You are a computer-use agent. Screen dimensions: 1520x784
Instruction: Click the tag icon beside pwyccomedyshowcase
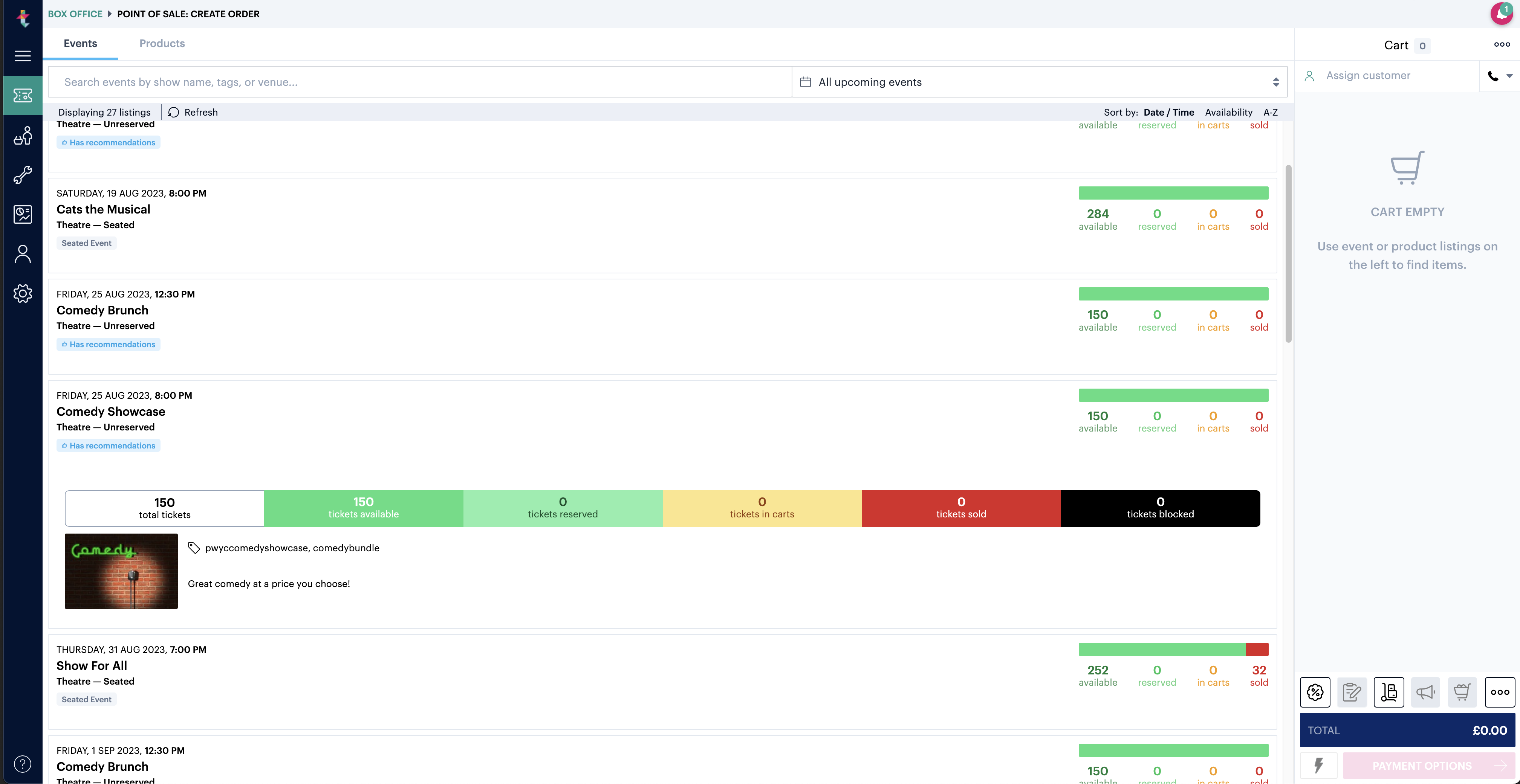pyautogui.click(x=194, y=548)
